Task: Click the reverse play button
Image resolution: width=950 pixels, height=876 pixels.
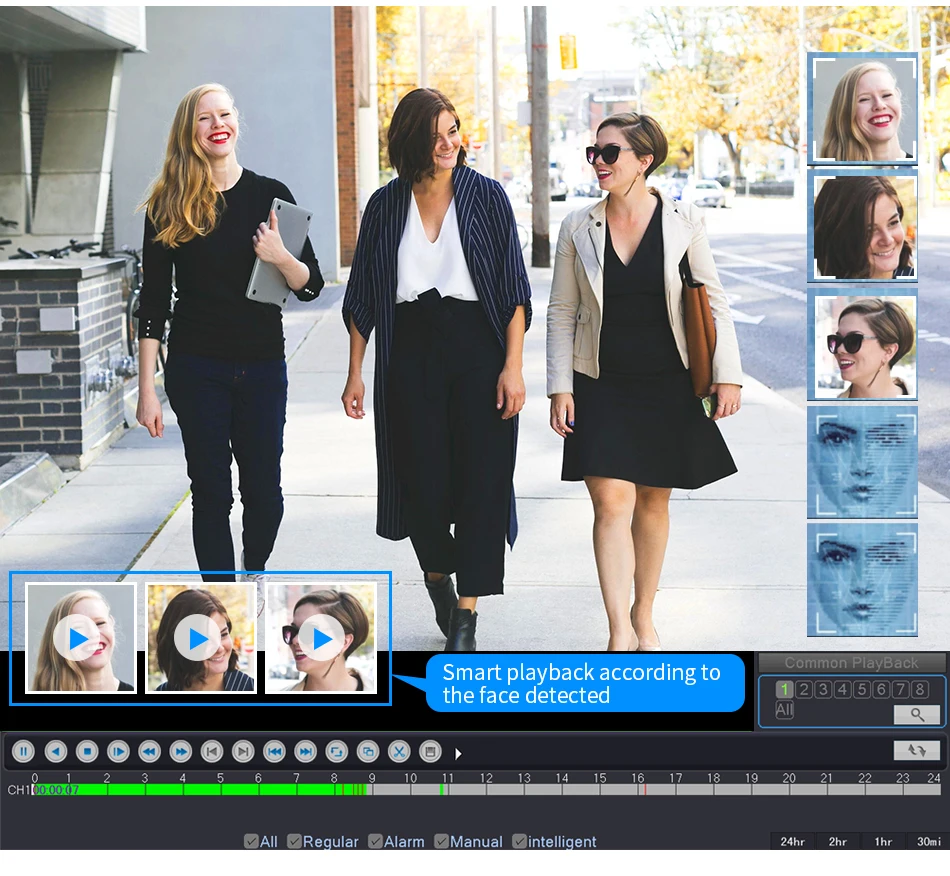Action: (56, 752)
